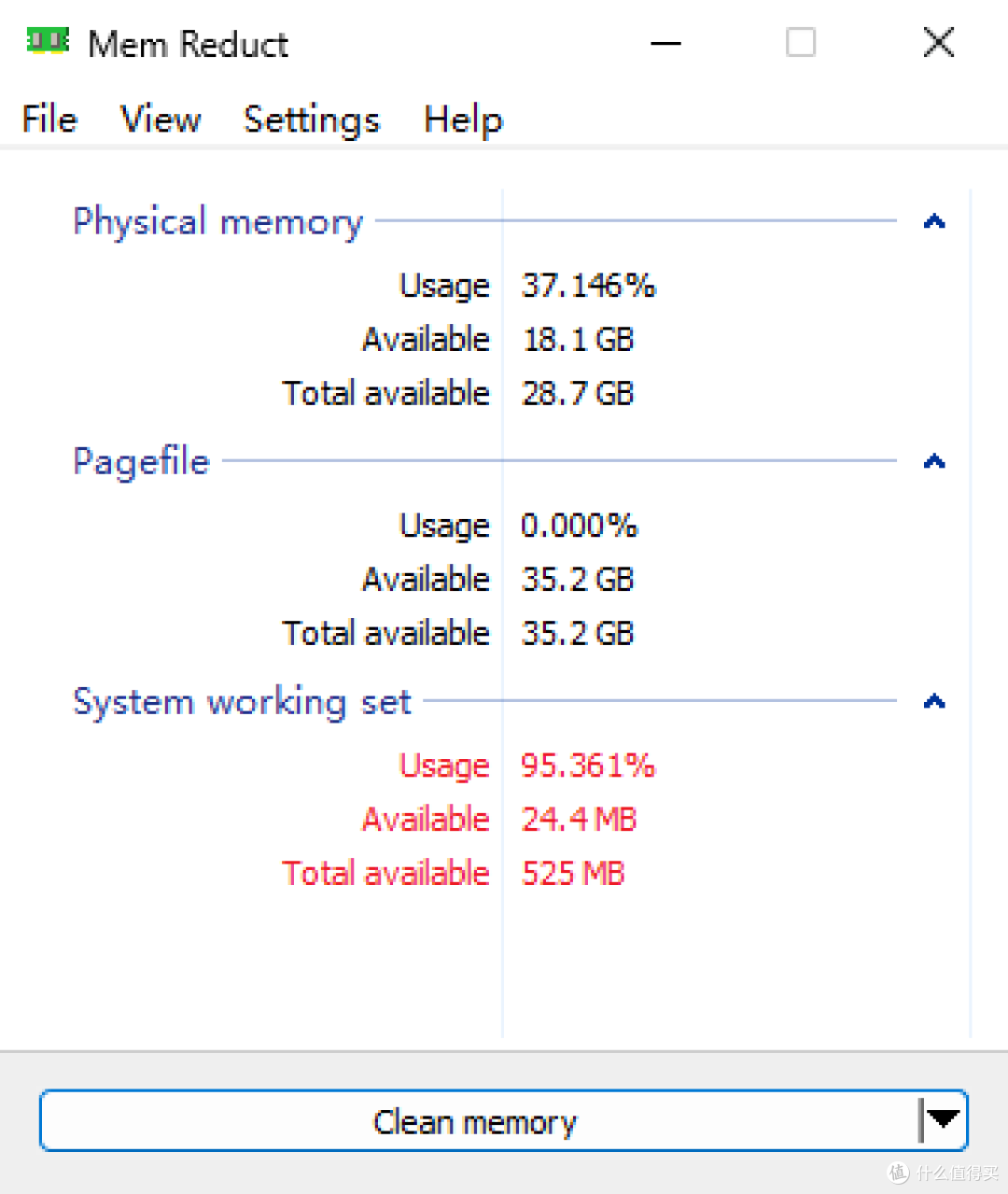Select working set available 24.4 MB

pyautogui.click(x=579, y=819)
